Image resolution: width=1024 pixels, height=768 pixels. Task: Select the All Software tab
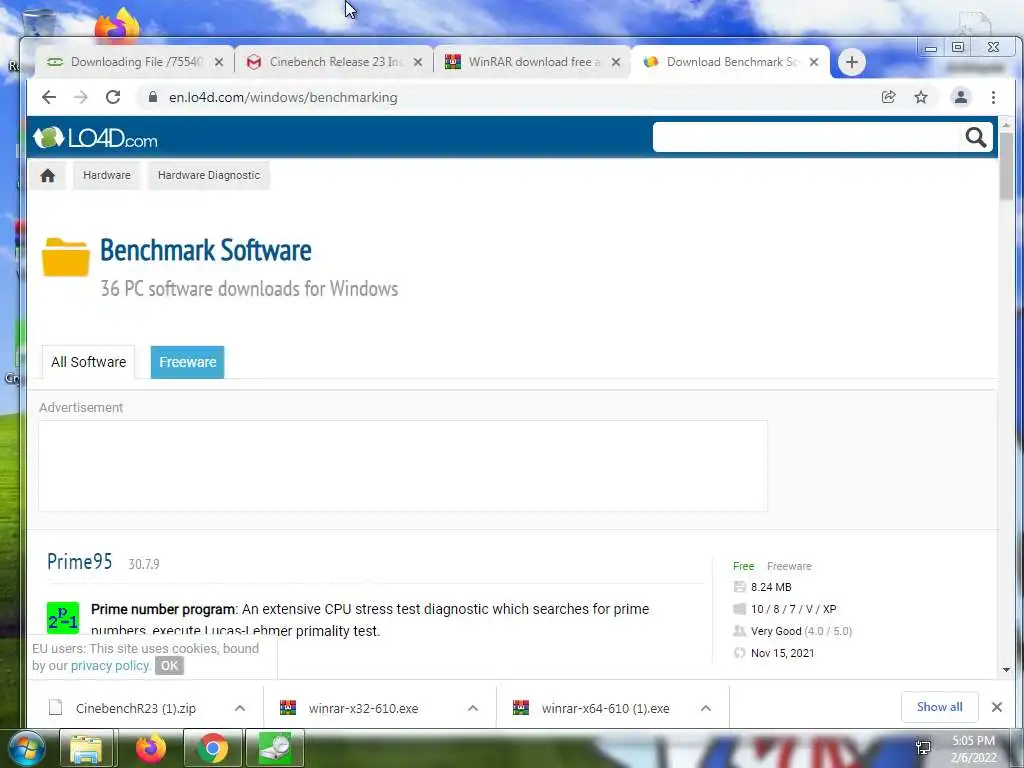(89, 362)
